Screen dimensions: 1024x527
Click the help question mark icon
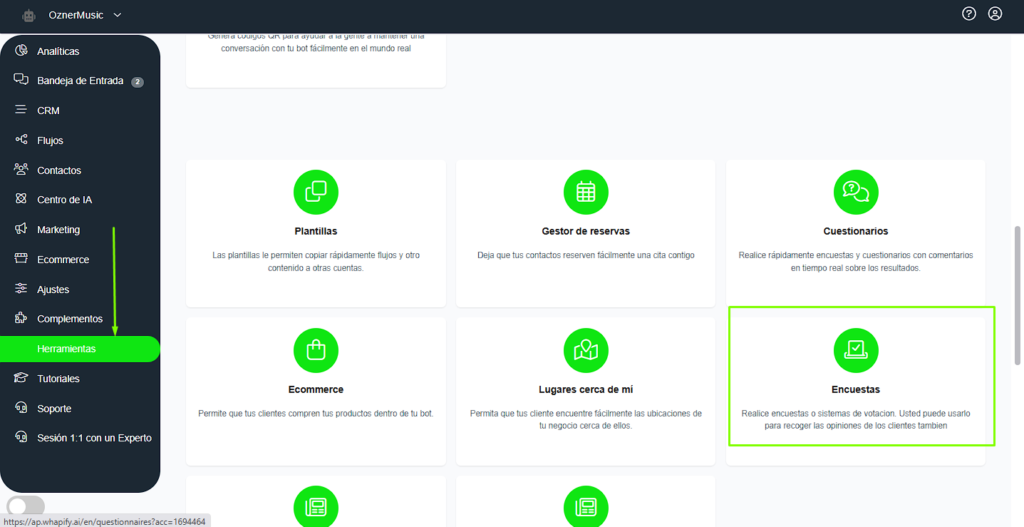[x=968, y=14]
